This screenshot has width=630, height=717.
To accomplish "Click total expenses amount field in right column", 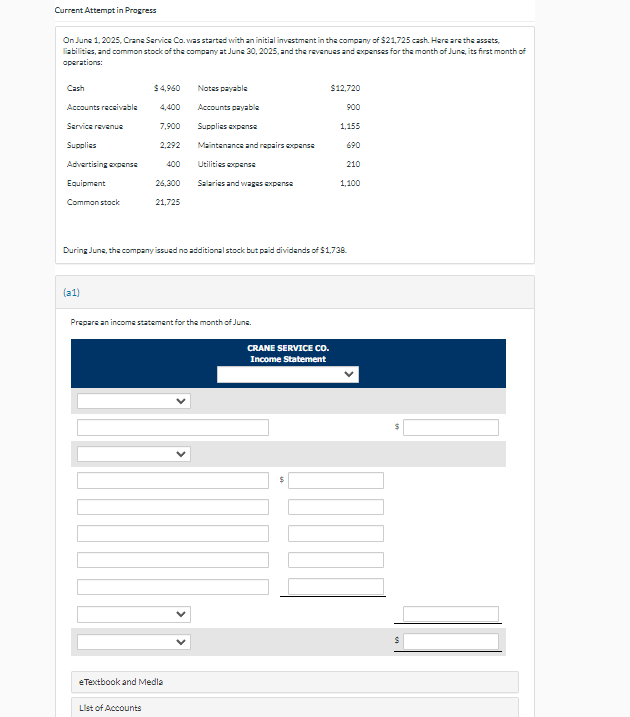I will tap(451, 614).
